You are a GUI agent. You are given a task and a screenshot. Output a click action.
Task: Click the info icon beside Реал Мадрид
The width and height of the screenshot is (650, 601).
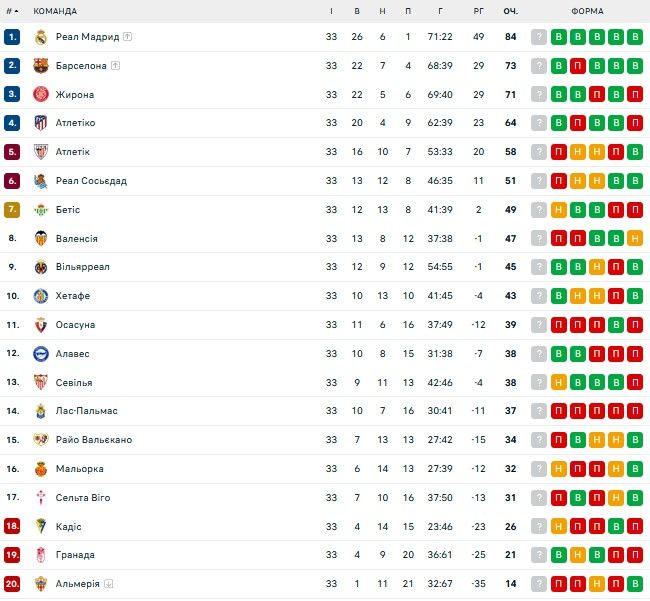coord(128,37)
